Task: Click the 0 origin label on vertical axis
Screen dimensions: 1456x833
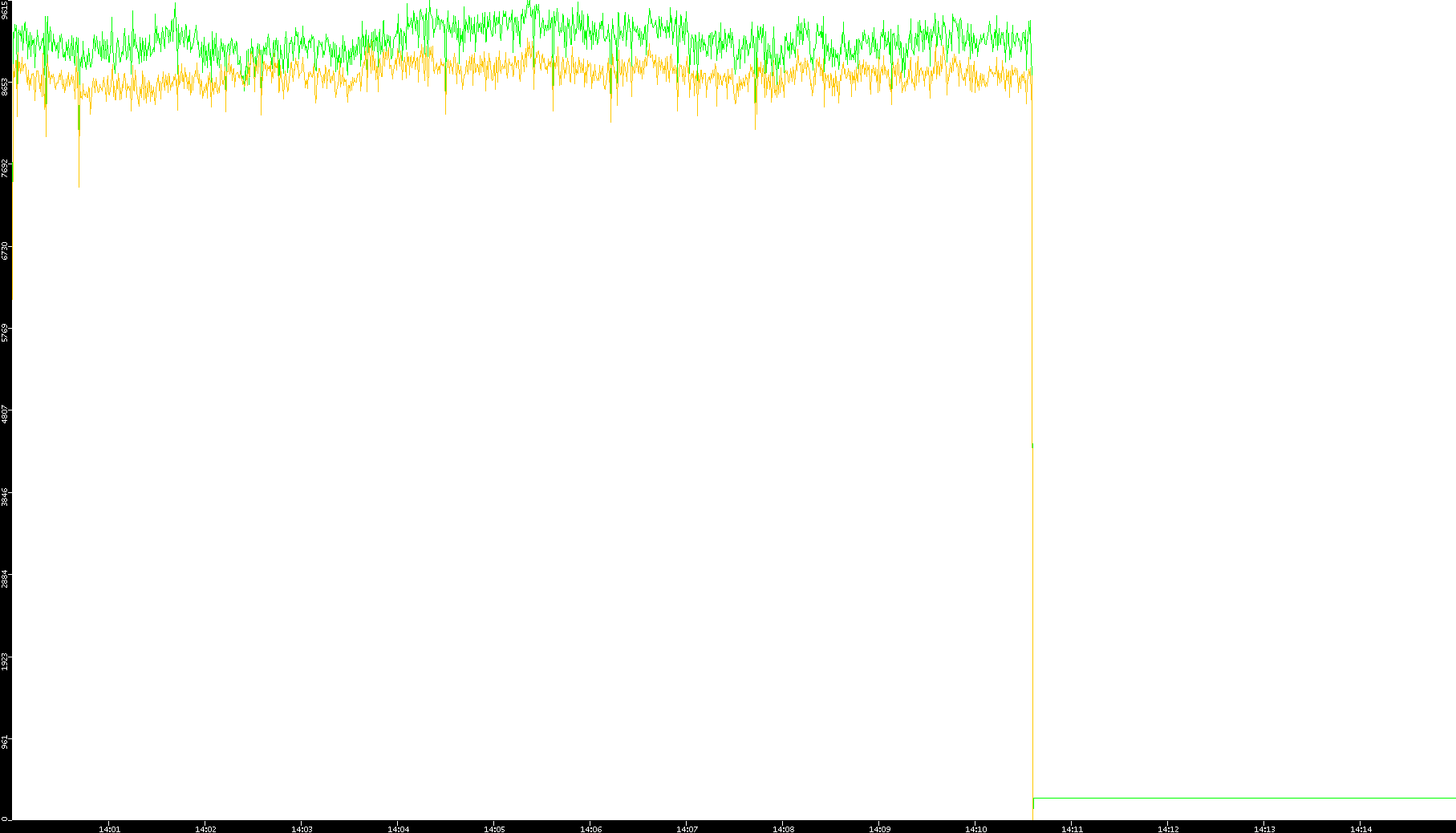Action: pos(6,819)
